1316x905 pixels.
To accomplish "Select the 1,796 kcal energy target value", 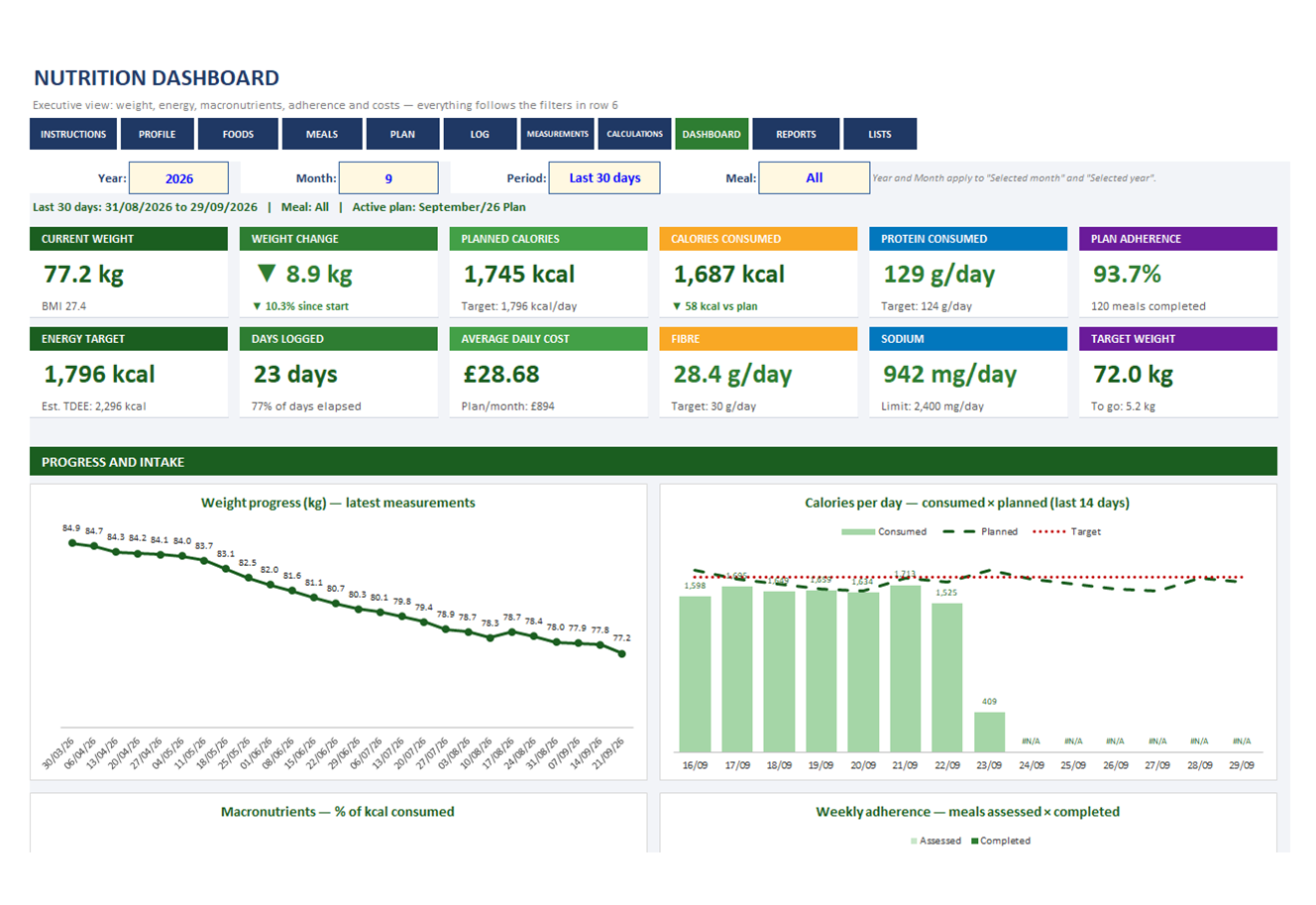I will pos(99,375).
